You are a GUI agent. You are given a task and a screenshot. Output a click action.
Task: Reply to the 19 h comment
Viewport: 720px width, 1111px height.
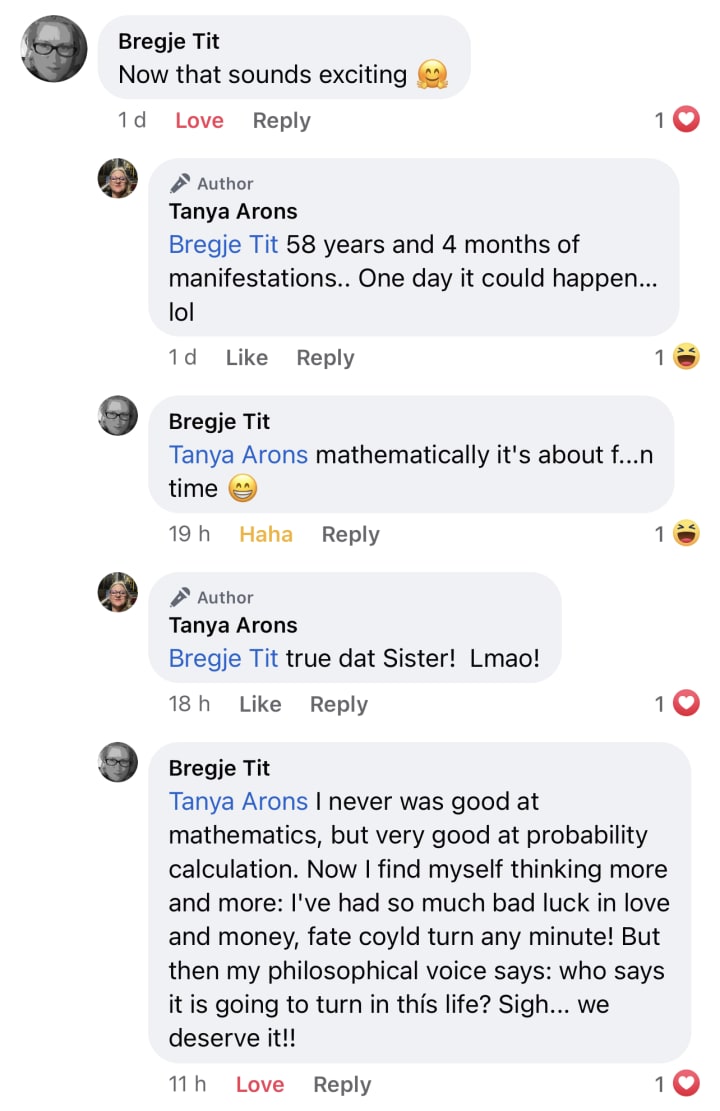click(350, 535)
